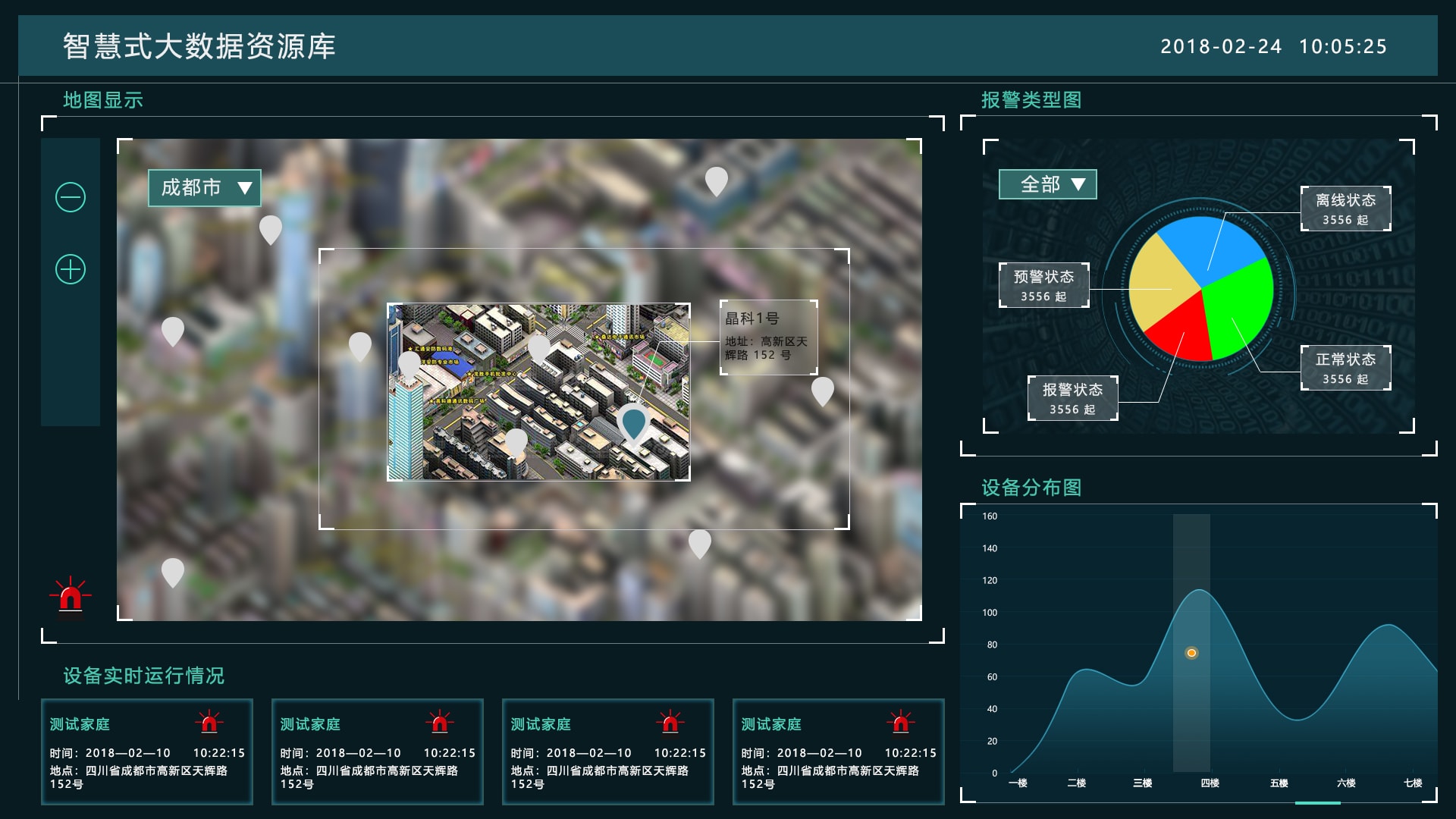Screen dimensions: 1456x819
Task: Select the 预警状态 label box
Action: 1044,285
